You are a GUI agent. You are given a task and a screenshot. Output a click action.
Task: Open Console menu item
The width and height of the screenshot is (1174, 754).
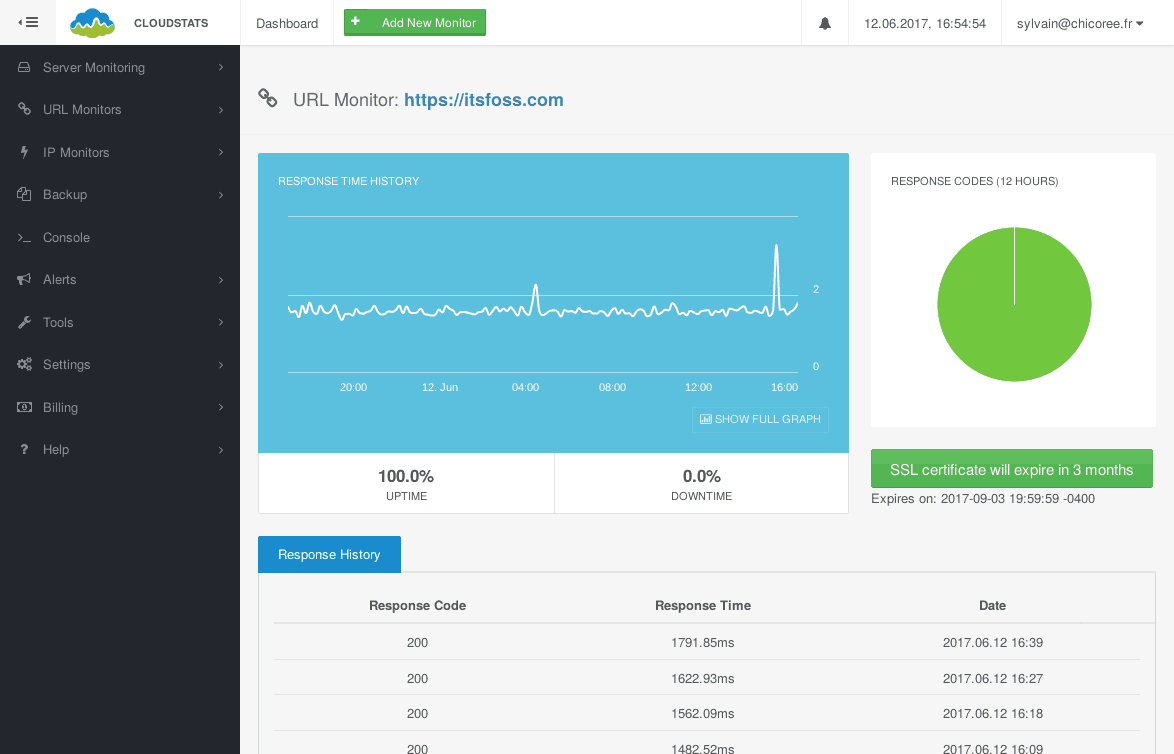120,237
